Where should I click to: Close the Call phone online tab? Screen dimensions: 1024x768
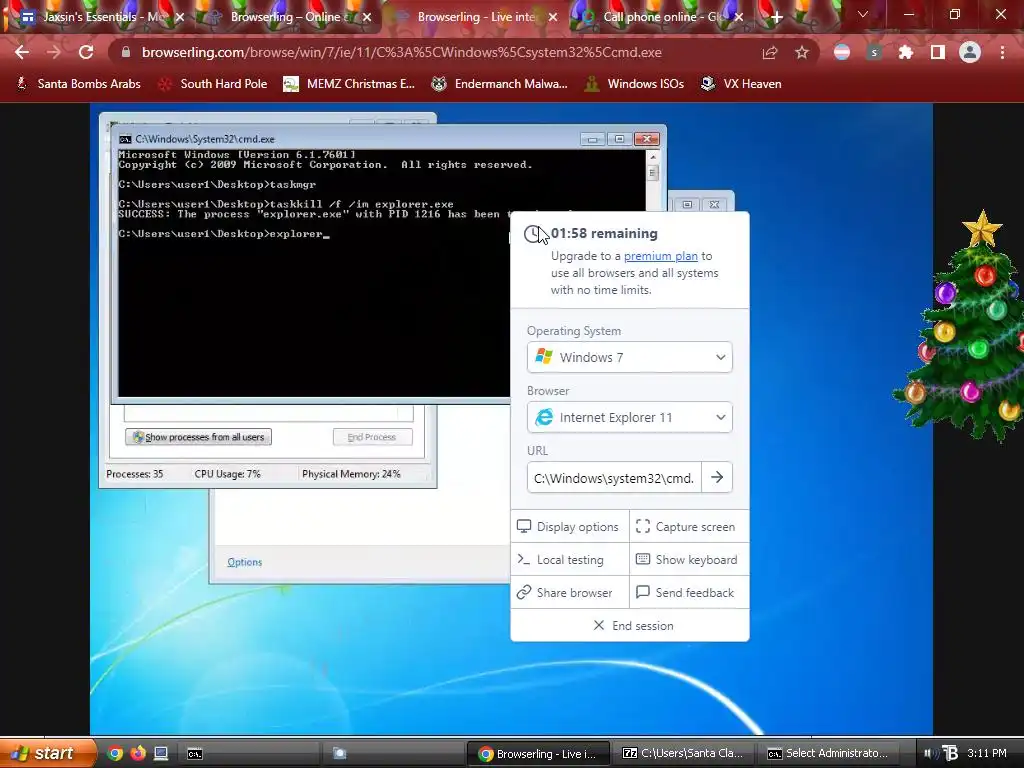[739, 17]
